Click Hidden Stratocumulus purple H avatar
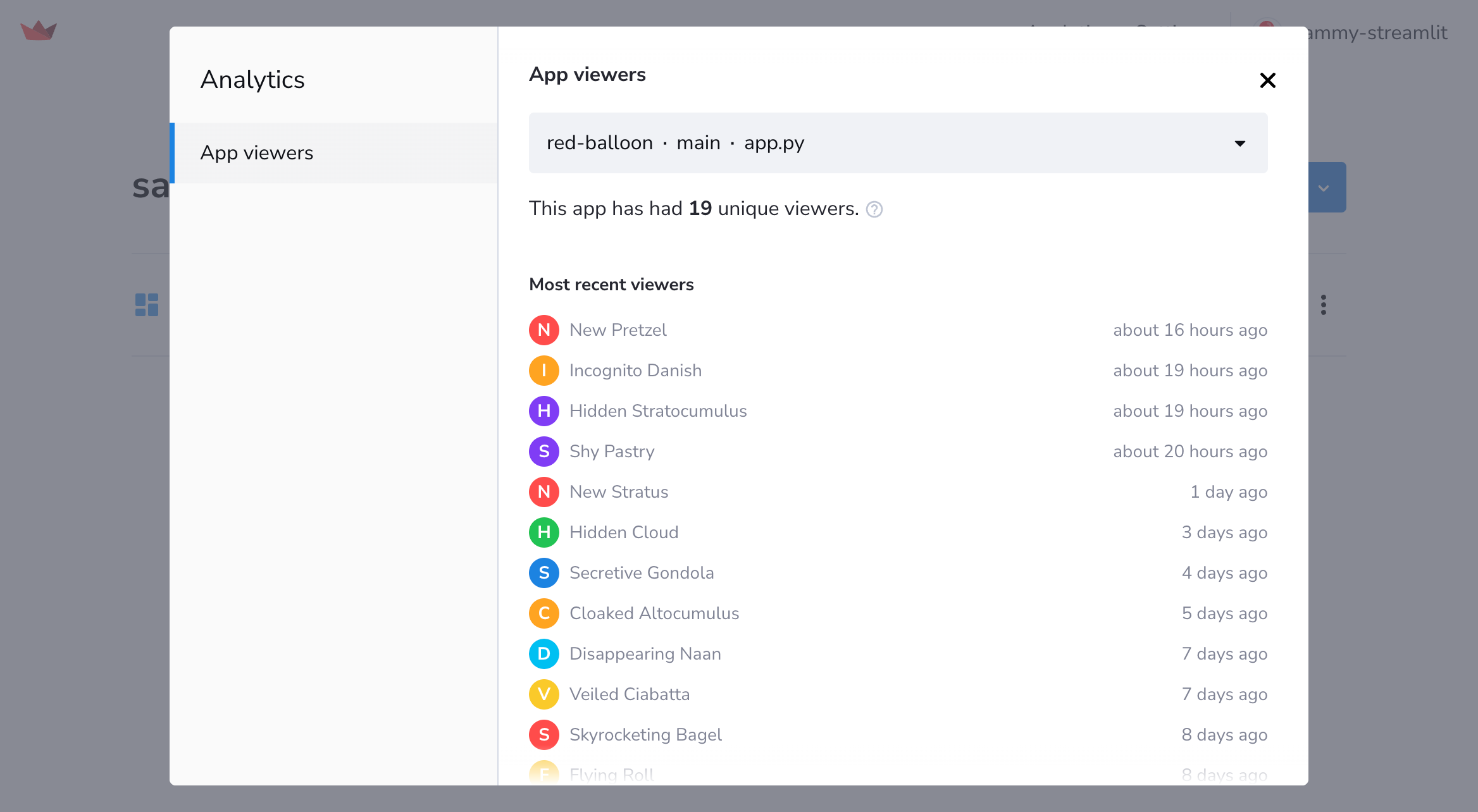The width and height of the screenshot is (1478, 812). [x=543, y=411]
